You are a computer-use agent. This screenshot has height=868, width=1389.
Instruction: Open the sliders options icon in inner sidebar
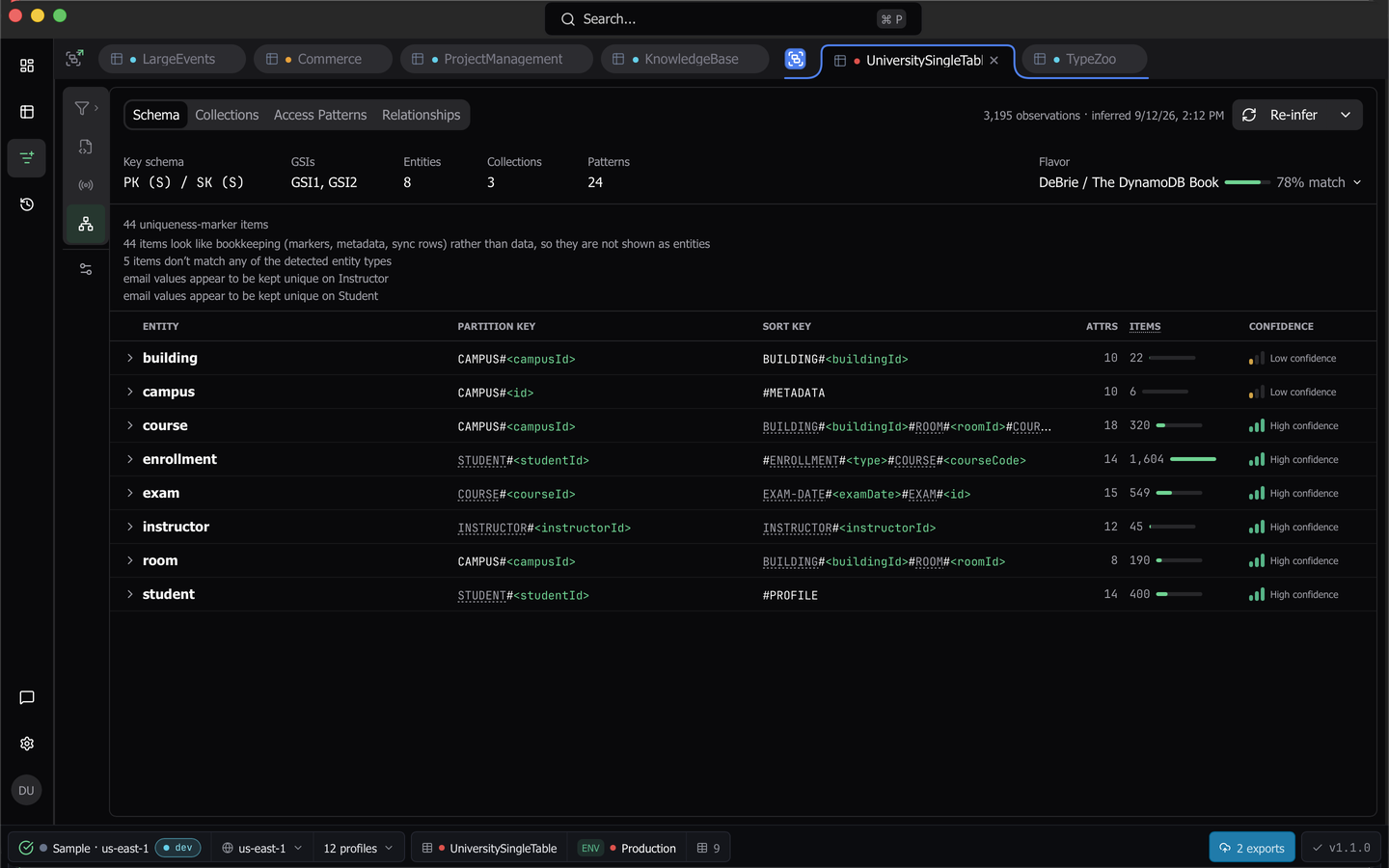pyautogui.click(x=86, y=269)
